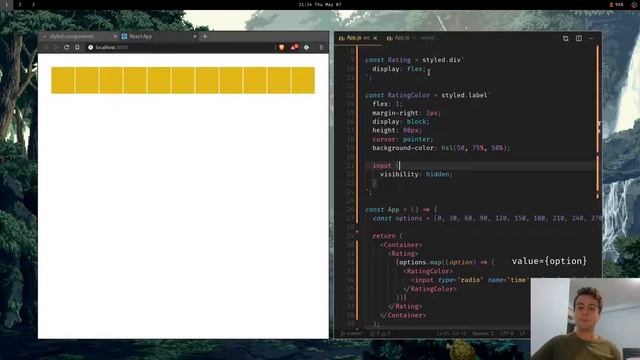The image size is (640, 360).
Task: Click the sixth yellow rating block
Action: [183, 80]
